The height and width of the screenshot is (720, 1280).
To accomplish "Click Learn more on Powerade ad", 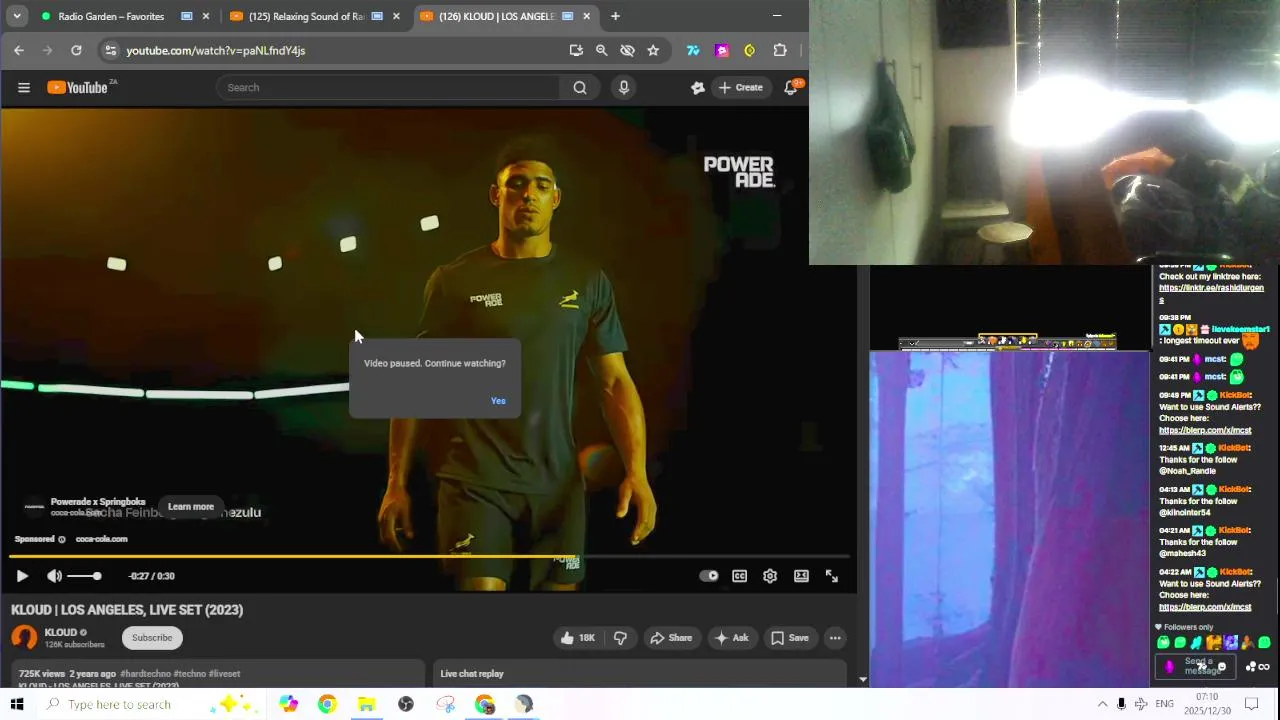I will coord(190,506).
